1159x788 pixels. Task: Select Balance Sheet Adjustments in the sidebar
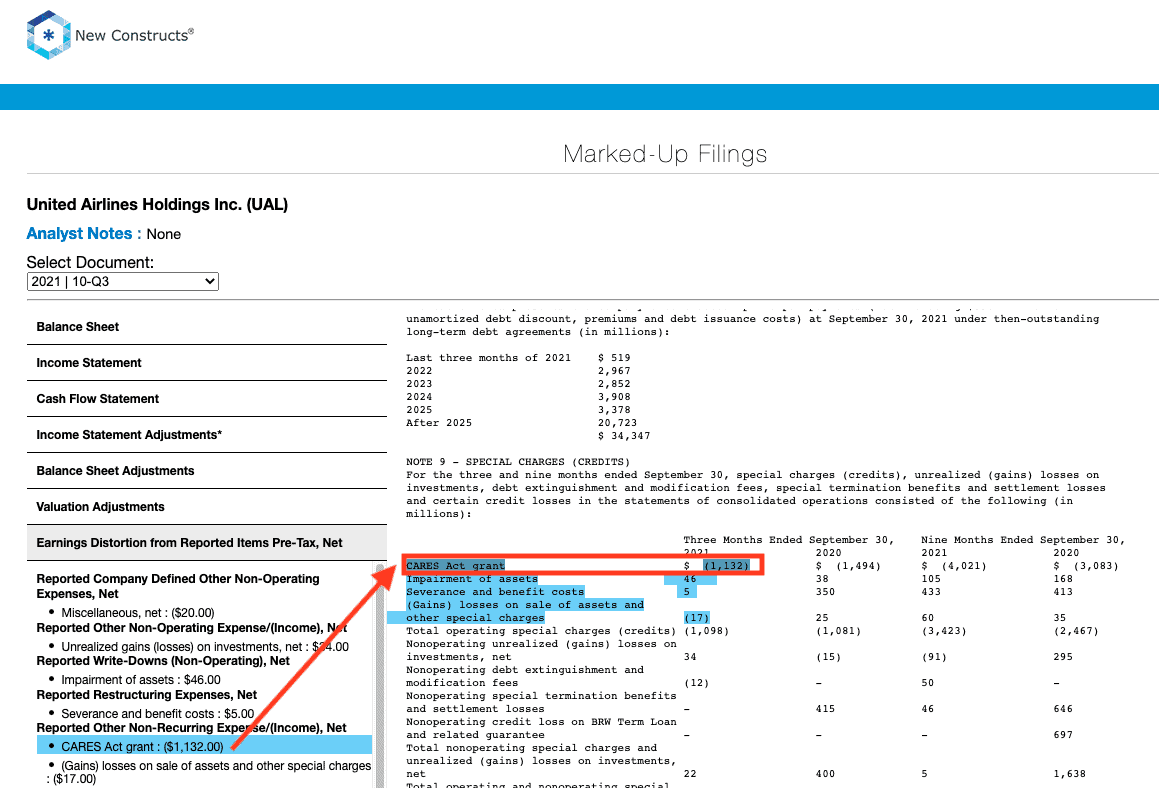[207, 471]
